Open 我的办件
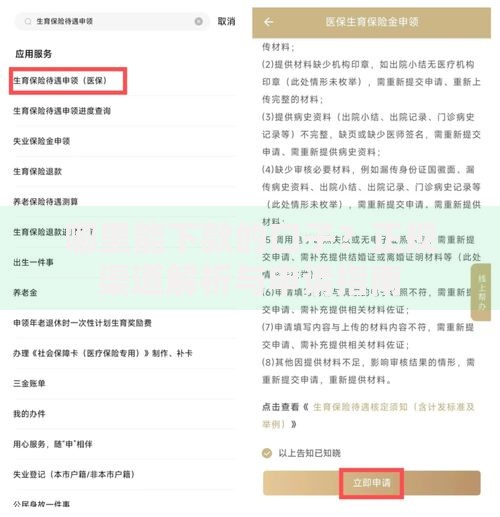Image resolution: width=500 pixels, height=517 pixels. 29,414
